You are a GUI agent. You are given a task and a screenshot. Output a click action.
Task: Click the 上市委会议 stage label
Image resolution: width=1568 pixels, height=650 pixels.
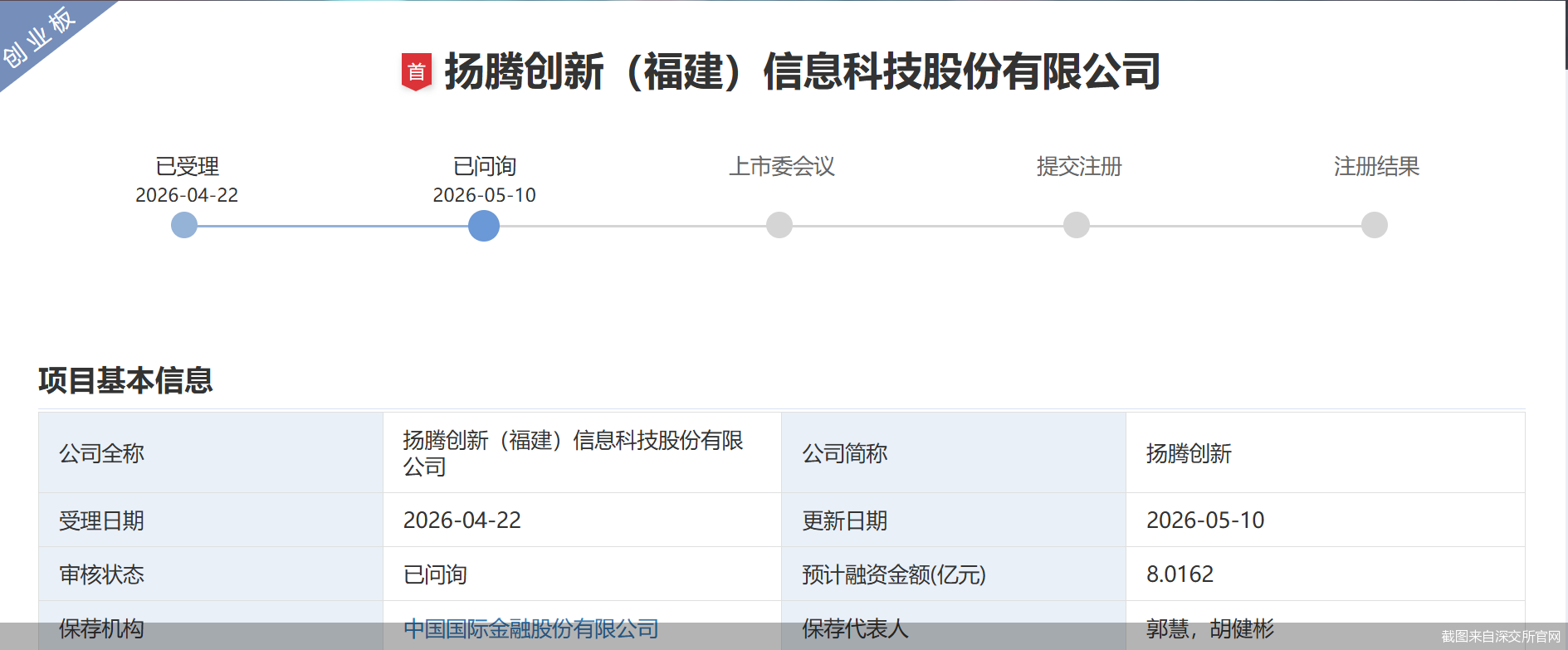pos(782,166)
